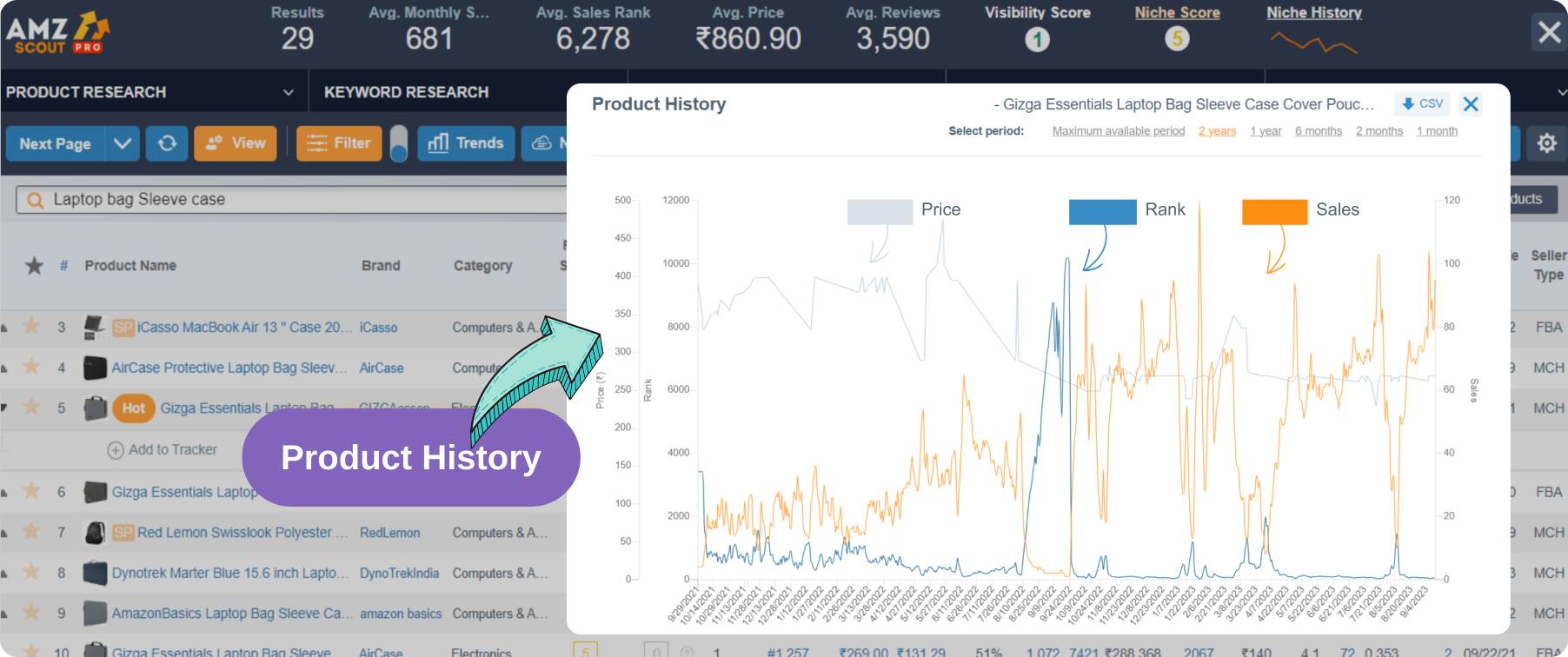Toggle the Price legend swatch
1568x657 pixels.
click(x=880, y=212)
